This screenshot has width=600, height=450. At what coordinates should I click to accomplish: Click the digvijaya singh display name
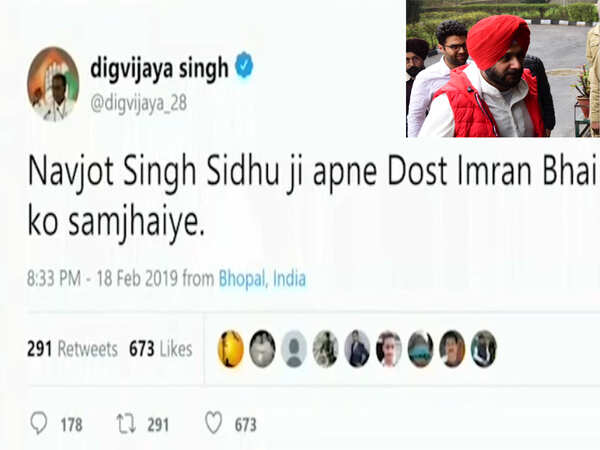[x=159, y=68]
